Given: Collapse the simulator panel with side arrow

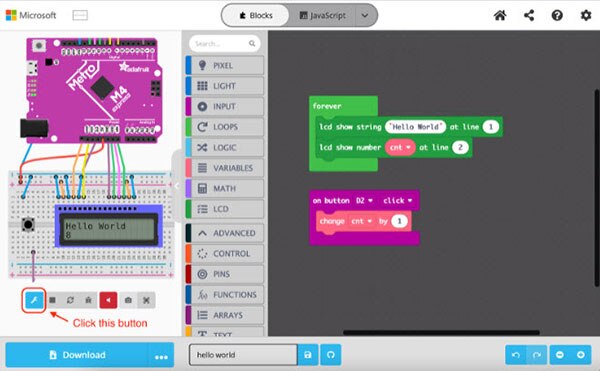Looking at the screenshot, I should 177,186.
